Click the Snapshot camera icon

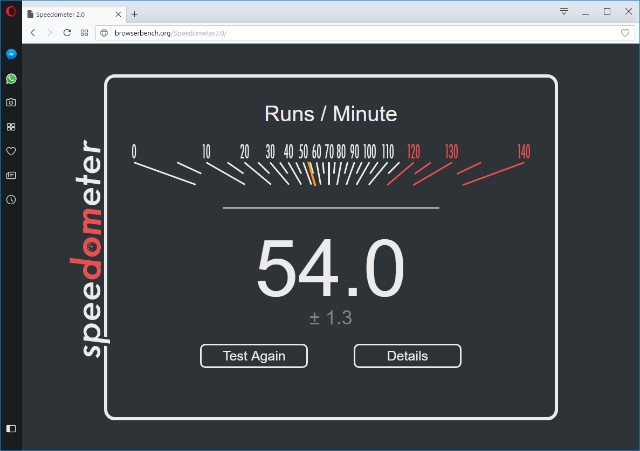coord(11,102)
